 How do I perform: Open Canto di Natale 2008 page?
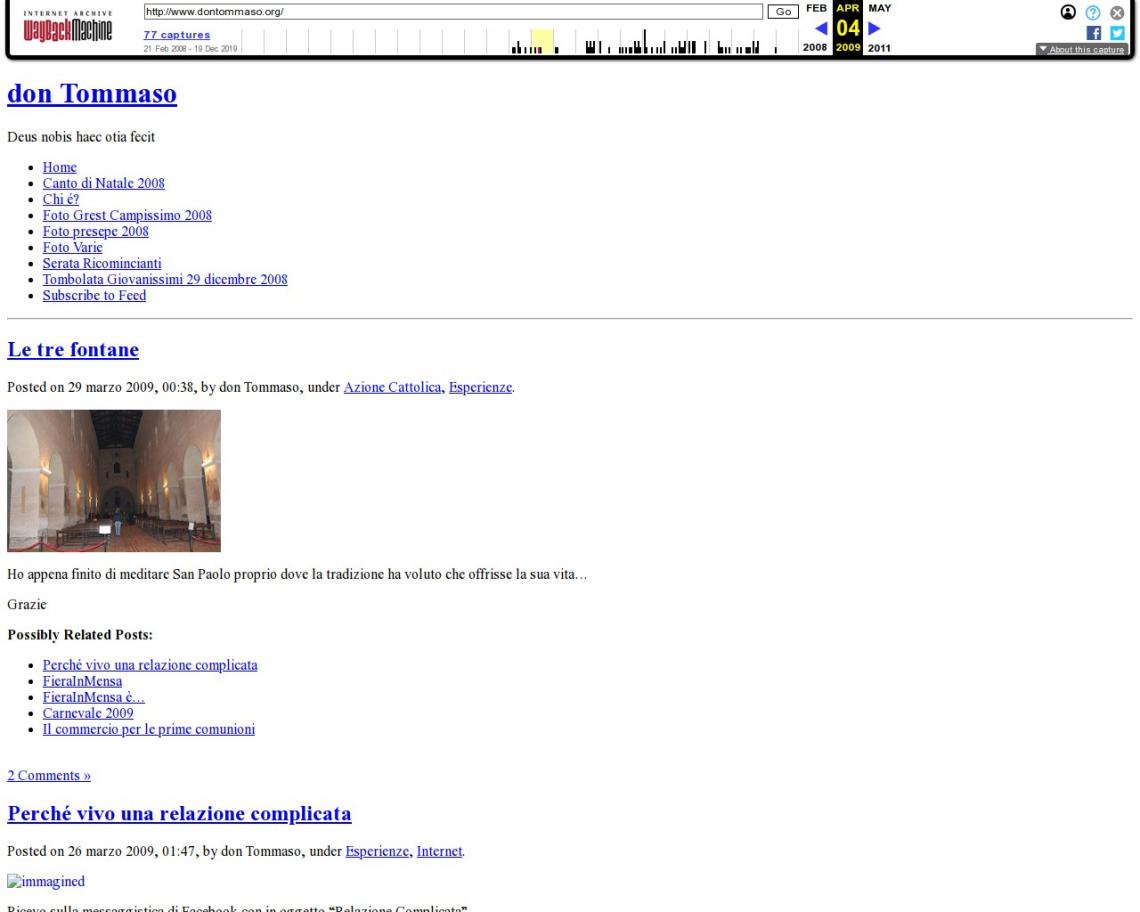click(x=103, y=183)
